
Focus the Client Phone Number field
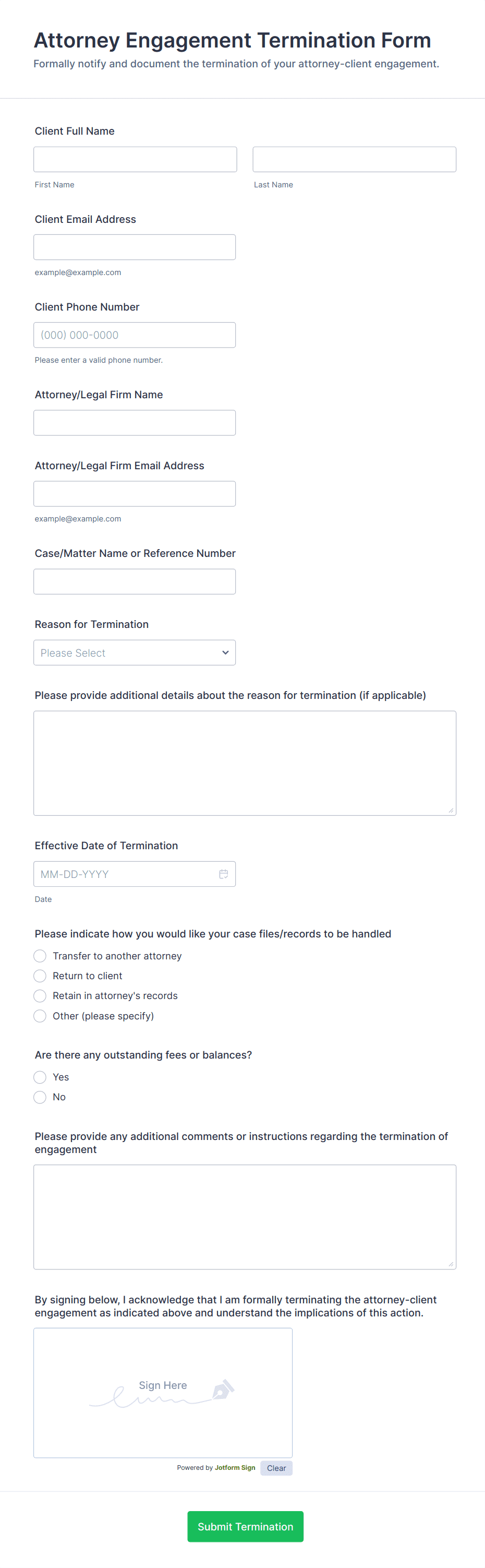(135, 335)
